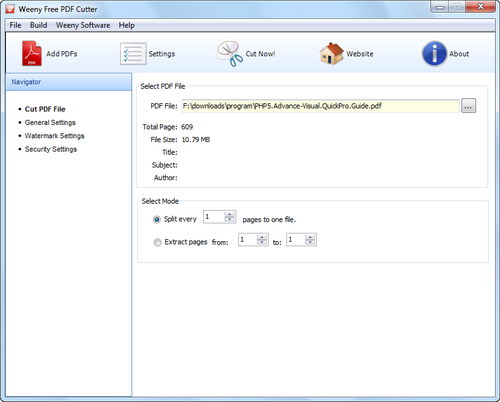This screenshot has height=402, width=500.
Task: Select the Extract pages radio button
Action: 157,242
